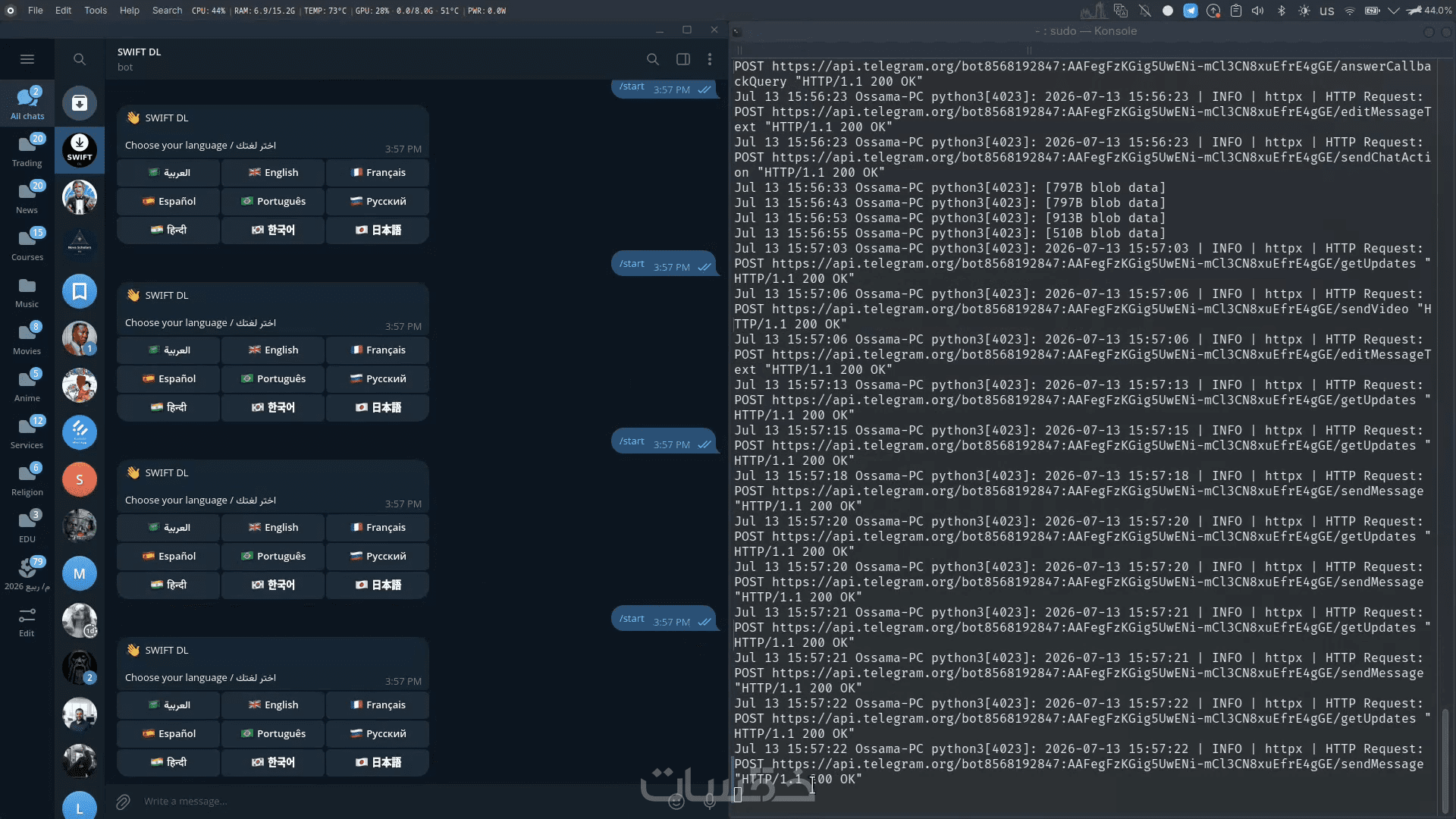
Task: Switch to the Movies folder
Action: [x=27, y=337]
